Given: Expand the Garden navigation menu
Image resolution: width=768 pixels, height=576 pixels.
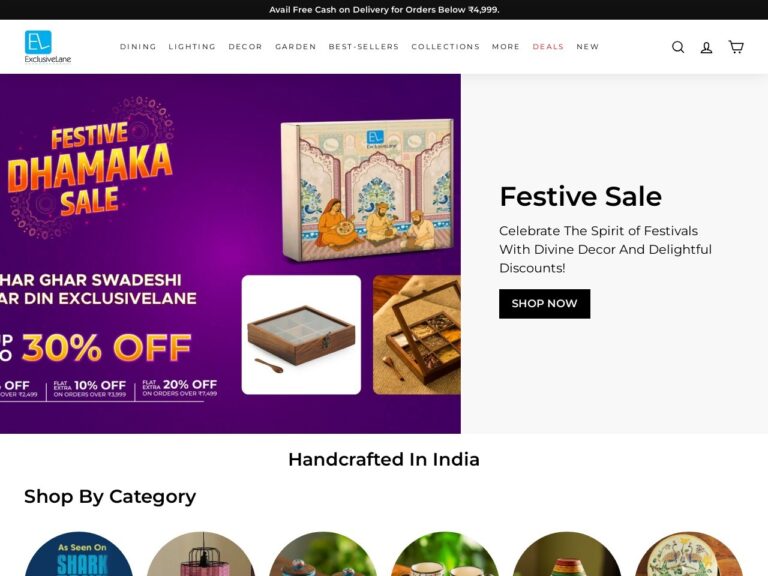Looking at the screenshot, I should (x=296, y=47).
